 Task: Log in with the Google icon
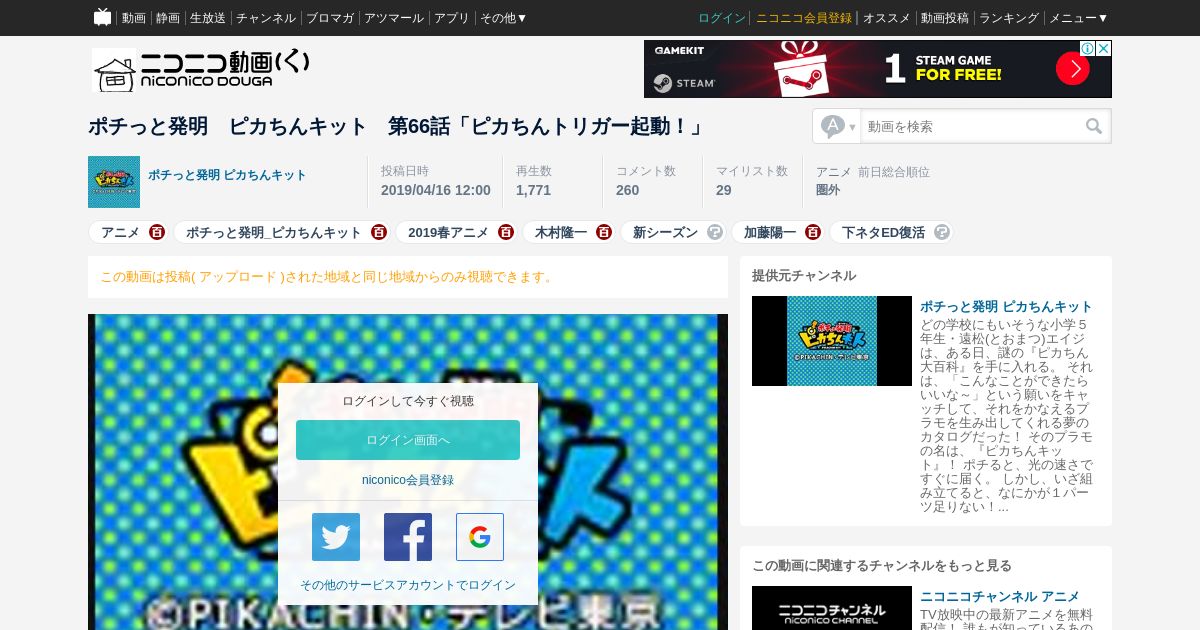[480, 537]
